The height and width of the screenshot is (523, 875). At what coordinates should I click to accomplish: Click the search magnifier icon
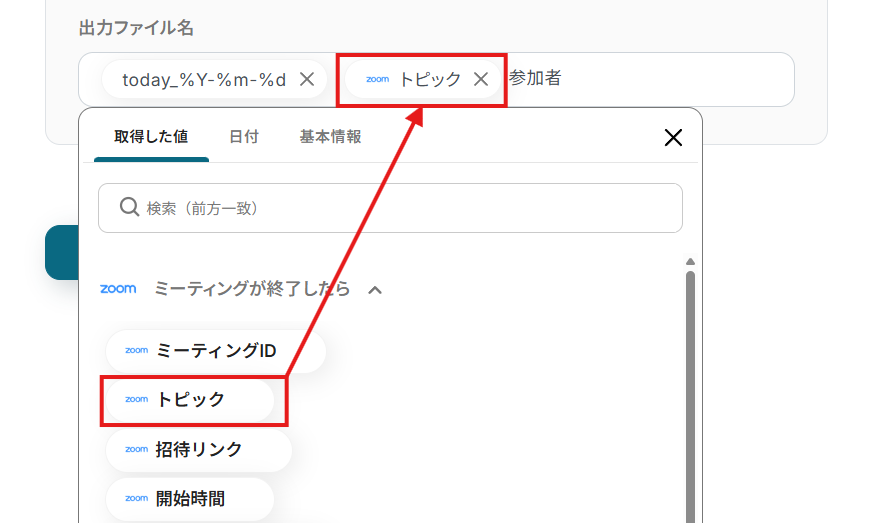pyautogui.click(x=129, y=207)
